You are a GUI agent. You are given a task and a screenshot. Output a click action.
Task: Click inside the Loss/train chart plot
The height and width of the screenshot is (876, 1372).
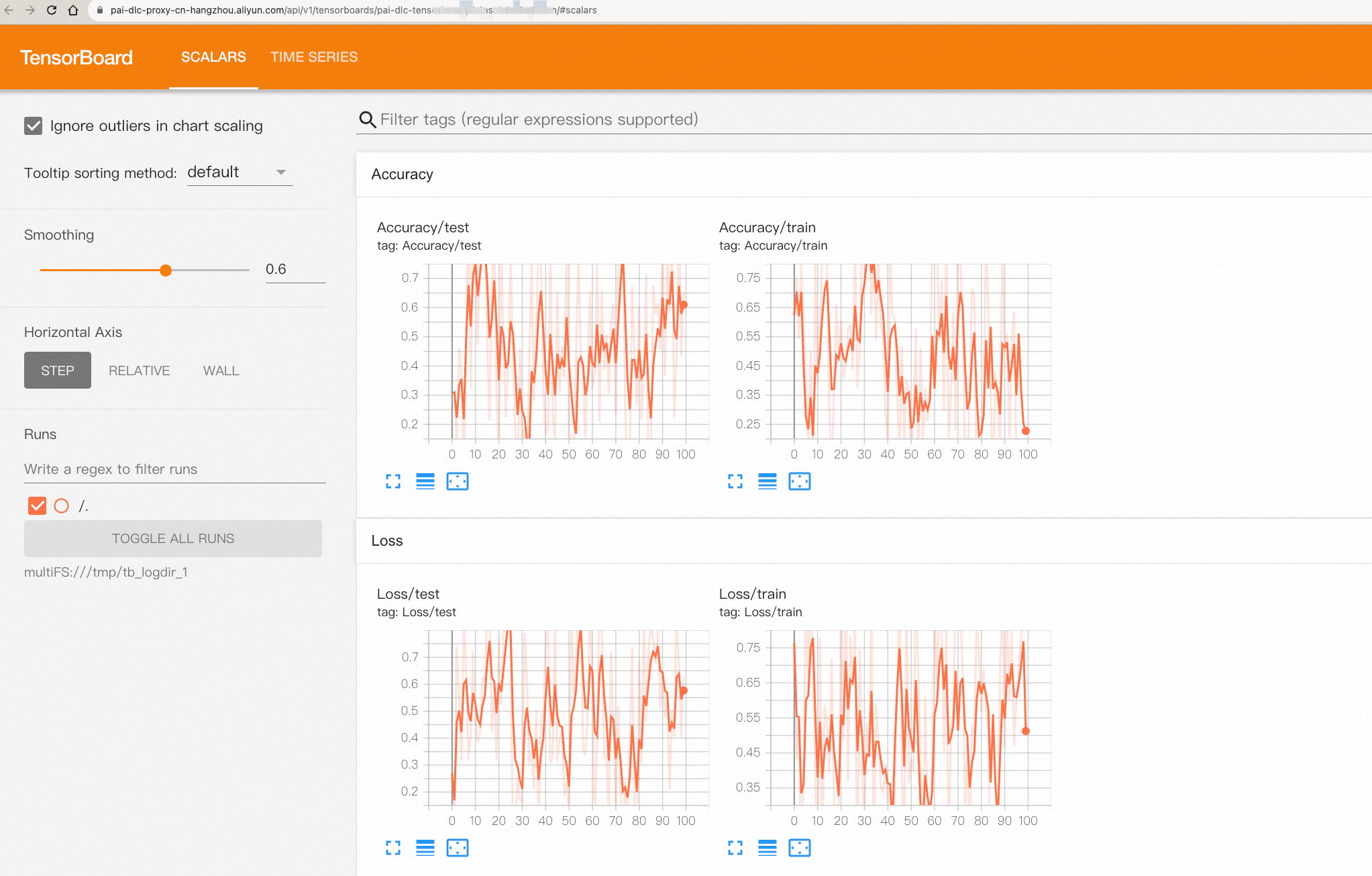[x=911, y=718]
